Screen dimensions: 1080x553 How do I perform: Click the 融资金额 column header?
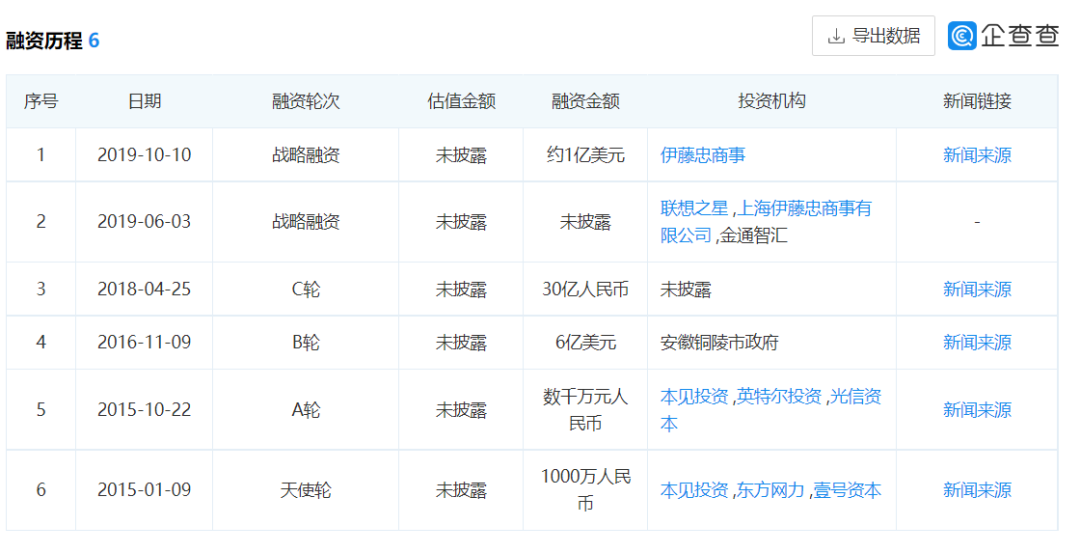[585, 101]
